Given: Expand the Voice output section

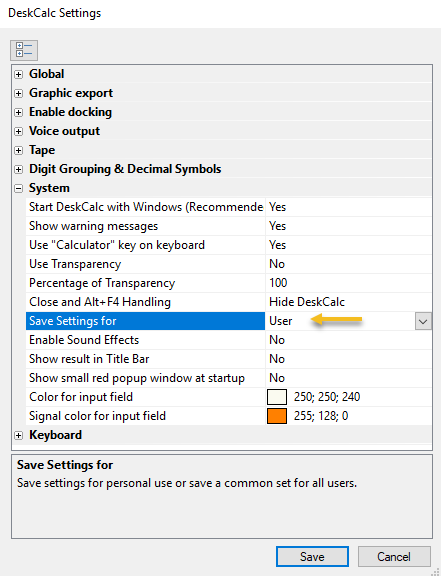Looking at the screenshot, I should tap(18, 131).
